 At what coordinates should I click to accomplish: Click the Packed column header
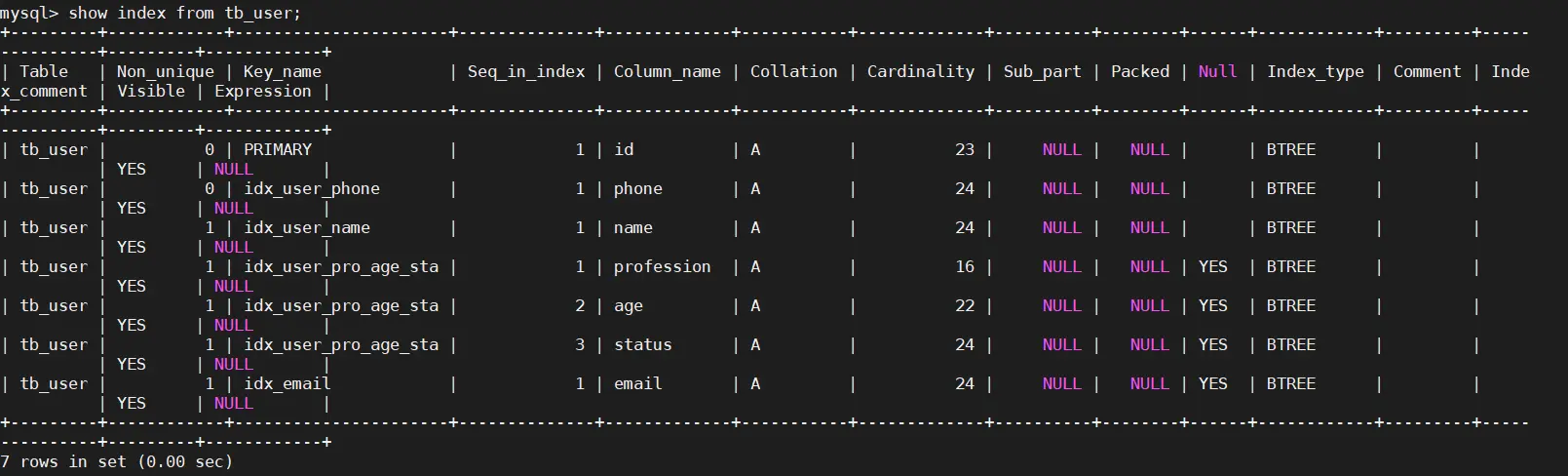tap(1140, 72)
